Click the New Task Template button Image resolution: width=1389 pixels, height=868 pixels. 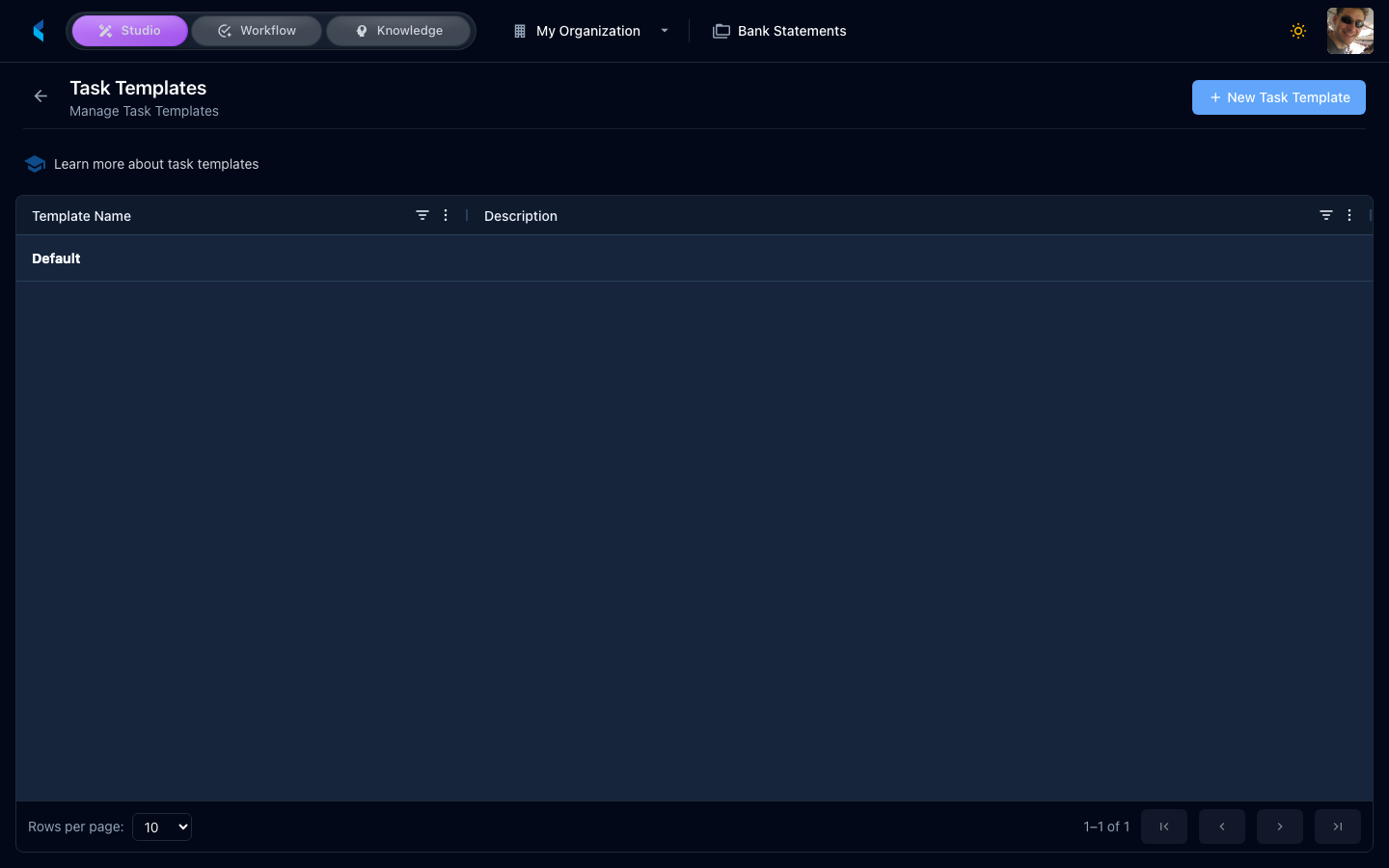tap(1279, 97)
